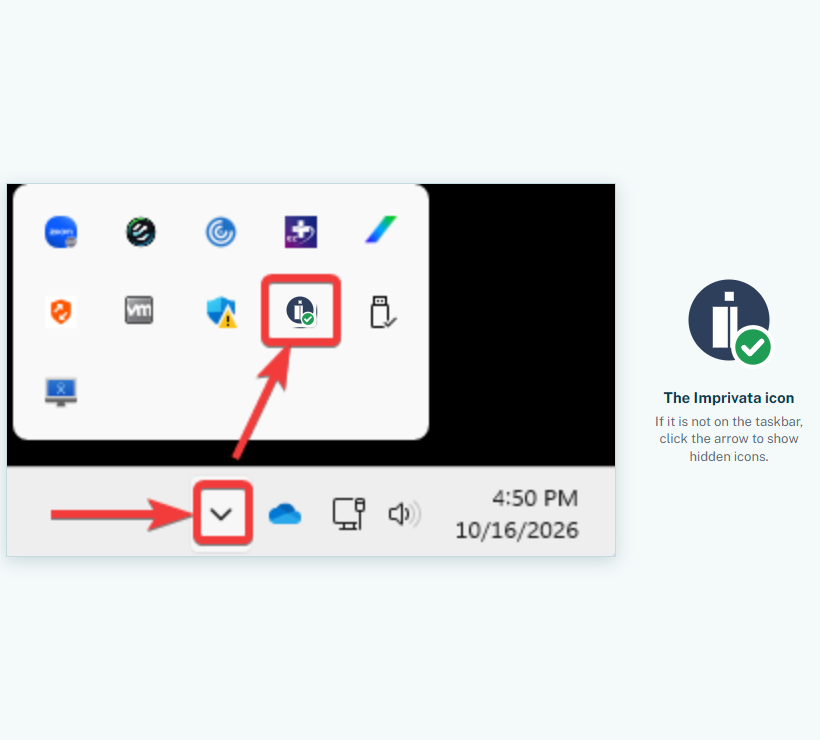Open the blue monitor tray icon
The width and height of the screenshot is (820, 740).
click(61, 392)
